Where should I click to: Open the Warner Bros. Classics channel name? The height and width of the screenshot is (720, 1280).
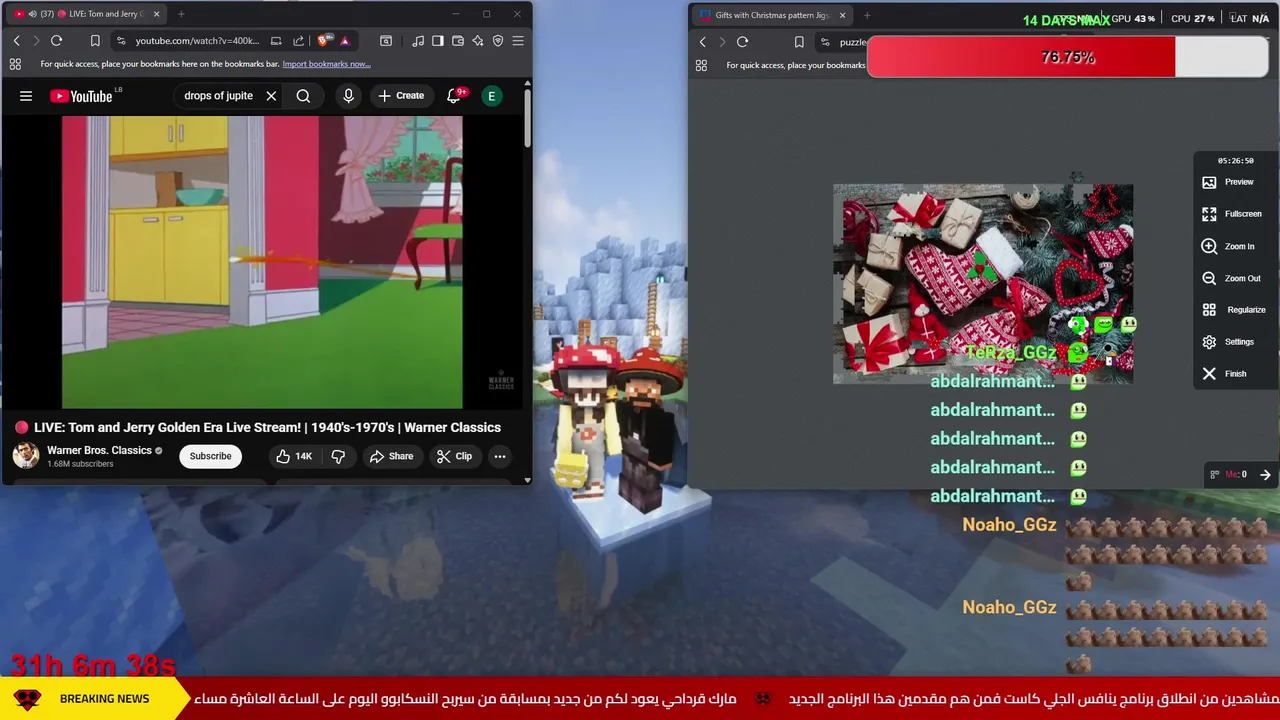coord(99,450)
